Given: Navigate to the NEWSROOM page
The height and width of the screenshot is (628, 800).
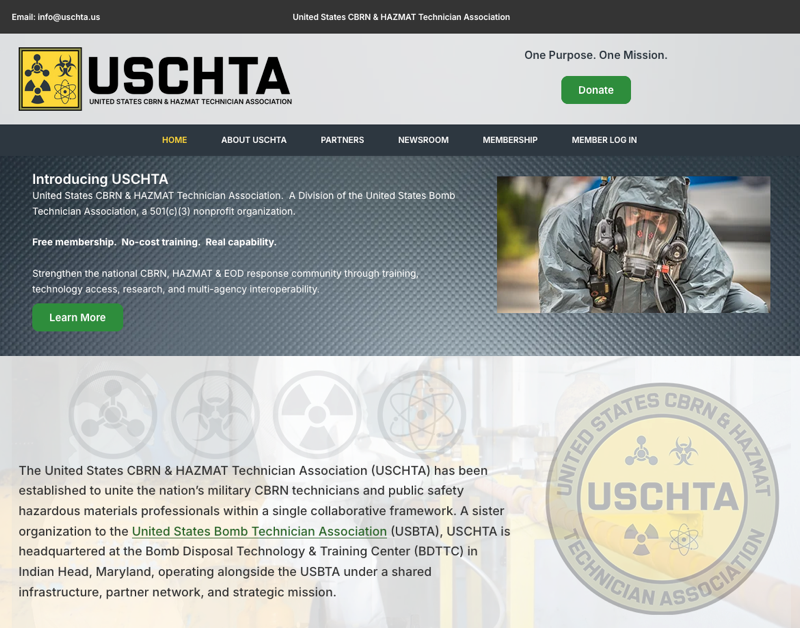Looking at the screenshot, I should click(x=423, y=140).
